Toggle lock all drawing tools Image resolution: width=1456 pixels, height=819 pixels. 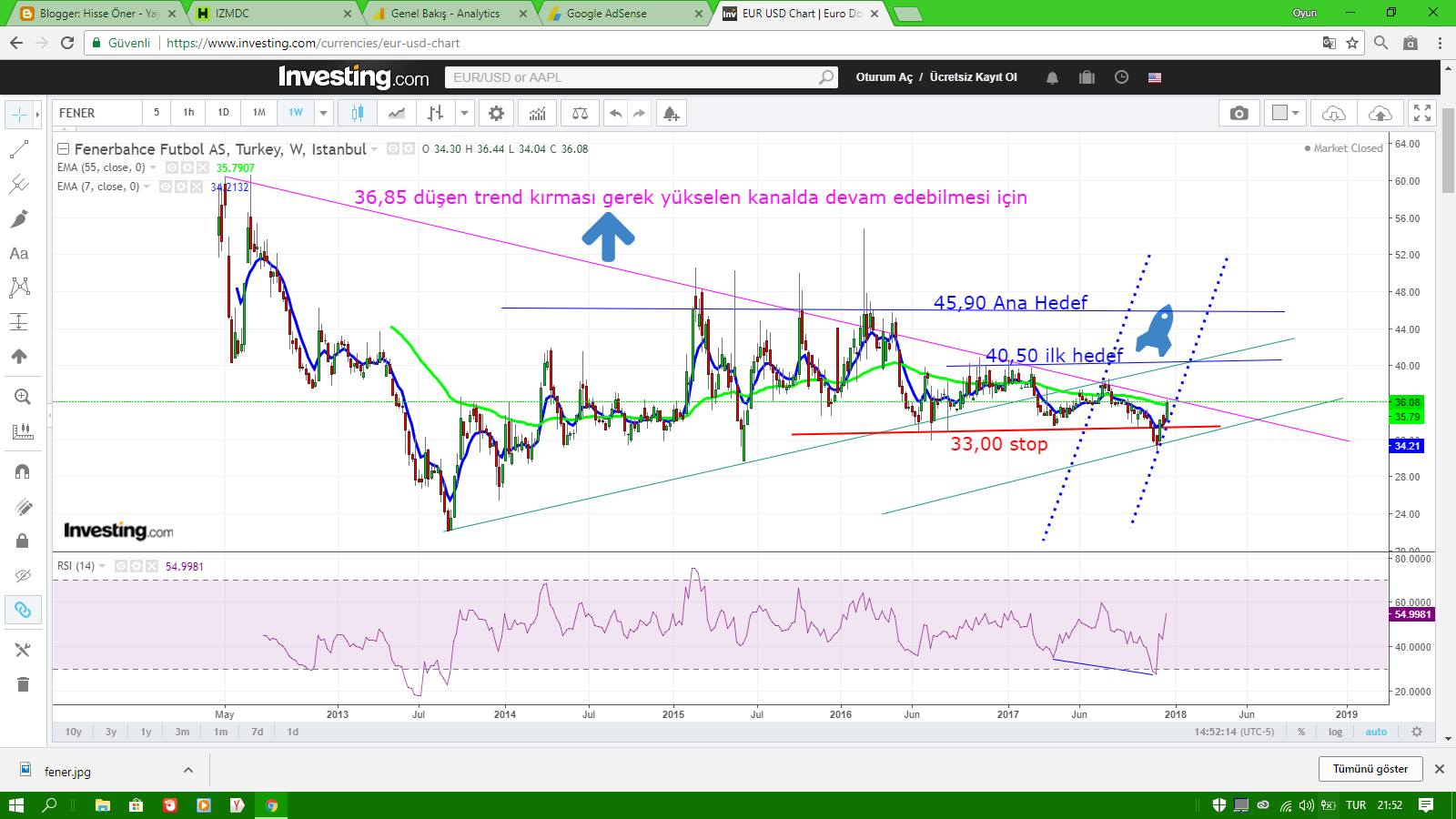coord(23,541)
